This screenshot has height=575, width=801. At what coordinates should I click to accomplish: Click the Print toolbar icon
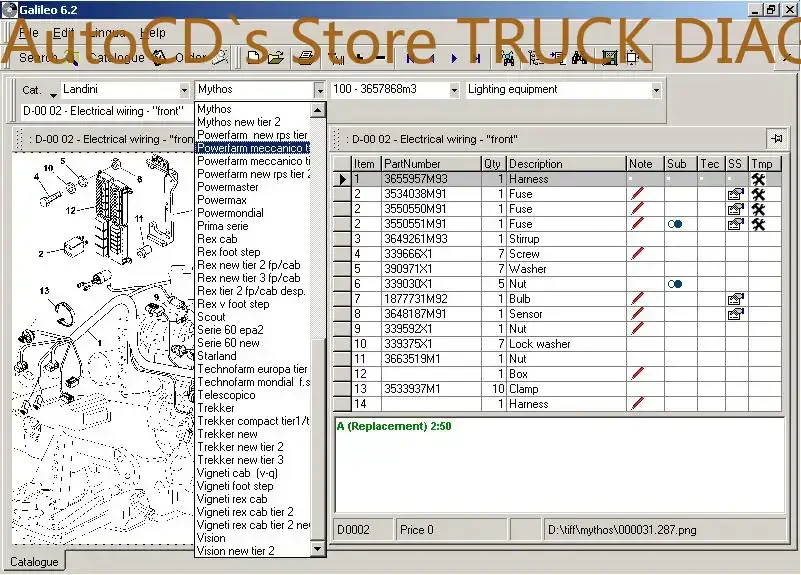pyautogui.click(x=306, y=58)
